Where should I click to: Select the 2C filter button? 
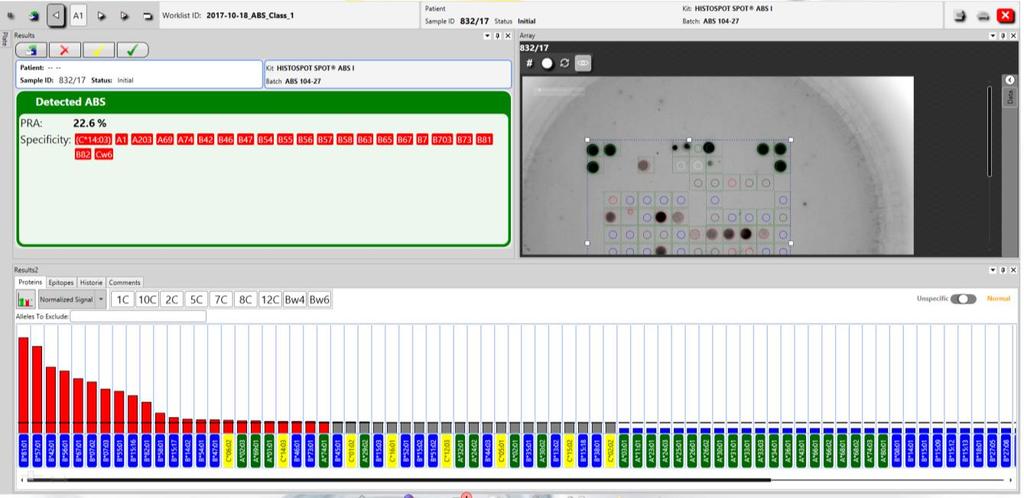(x=171, y=300)
